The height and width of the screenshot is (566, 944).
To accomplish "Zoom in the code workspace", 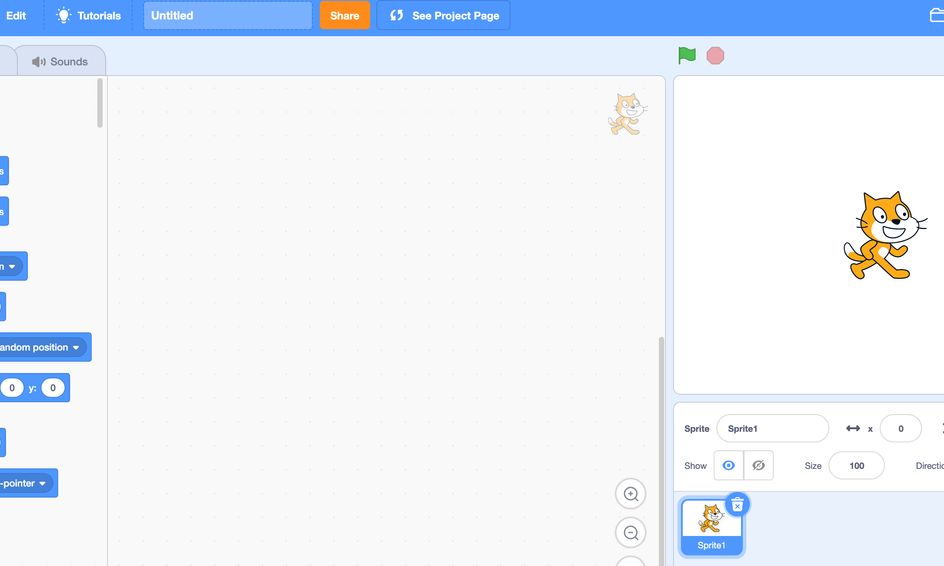I will pos(630,494).
